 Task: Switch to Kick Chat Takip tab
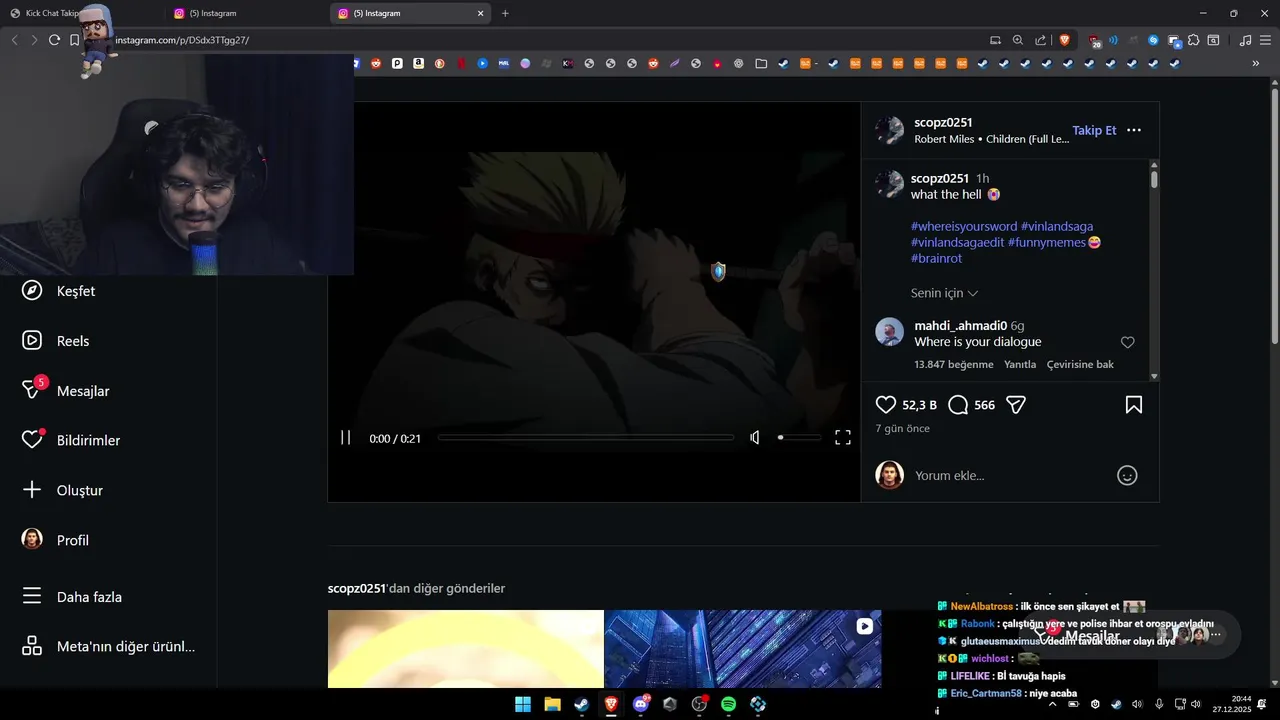pos(80,13)
